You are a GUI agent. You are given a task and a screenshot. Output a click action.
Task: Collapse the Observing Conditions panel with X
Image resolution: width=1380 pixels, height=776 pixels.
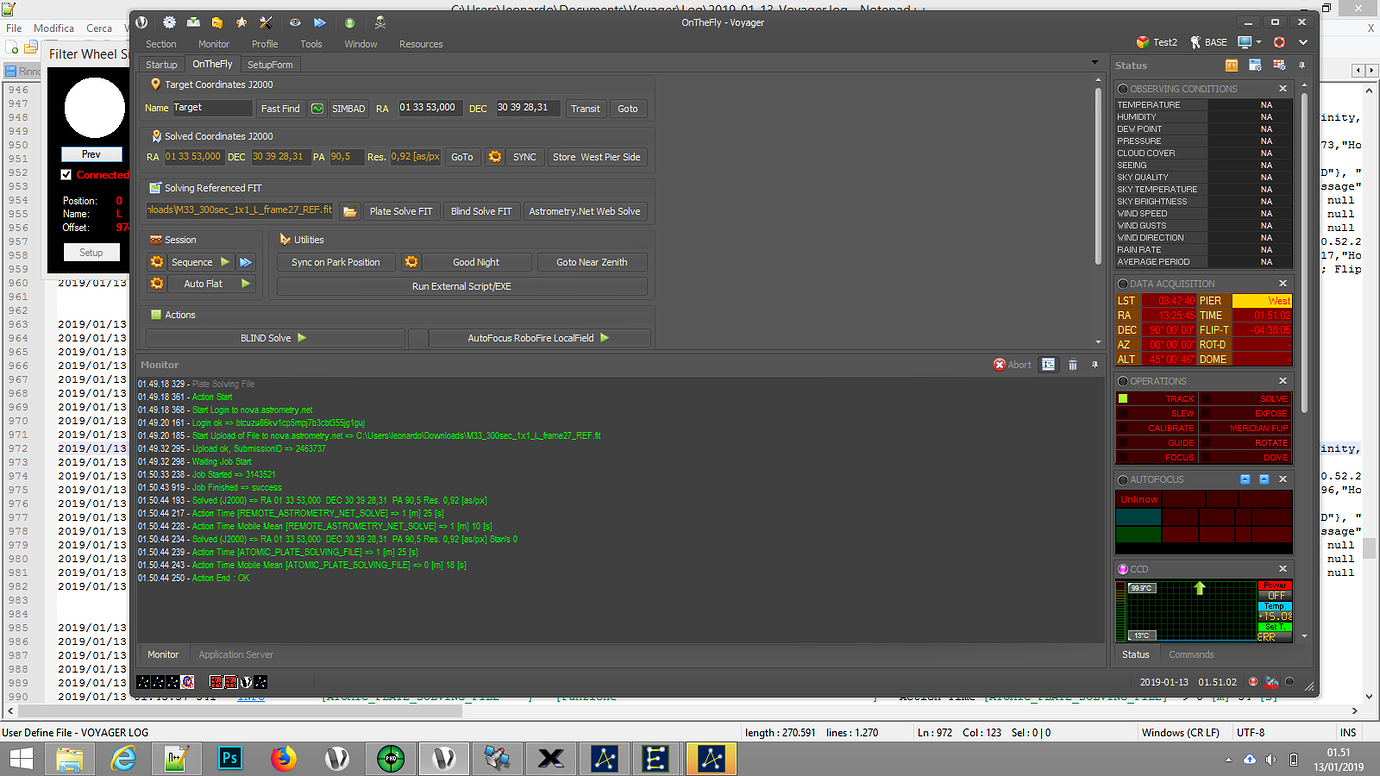pyautogui.click(x=1283, y=89)
